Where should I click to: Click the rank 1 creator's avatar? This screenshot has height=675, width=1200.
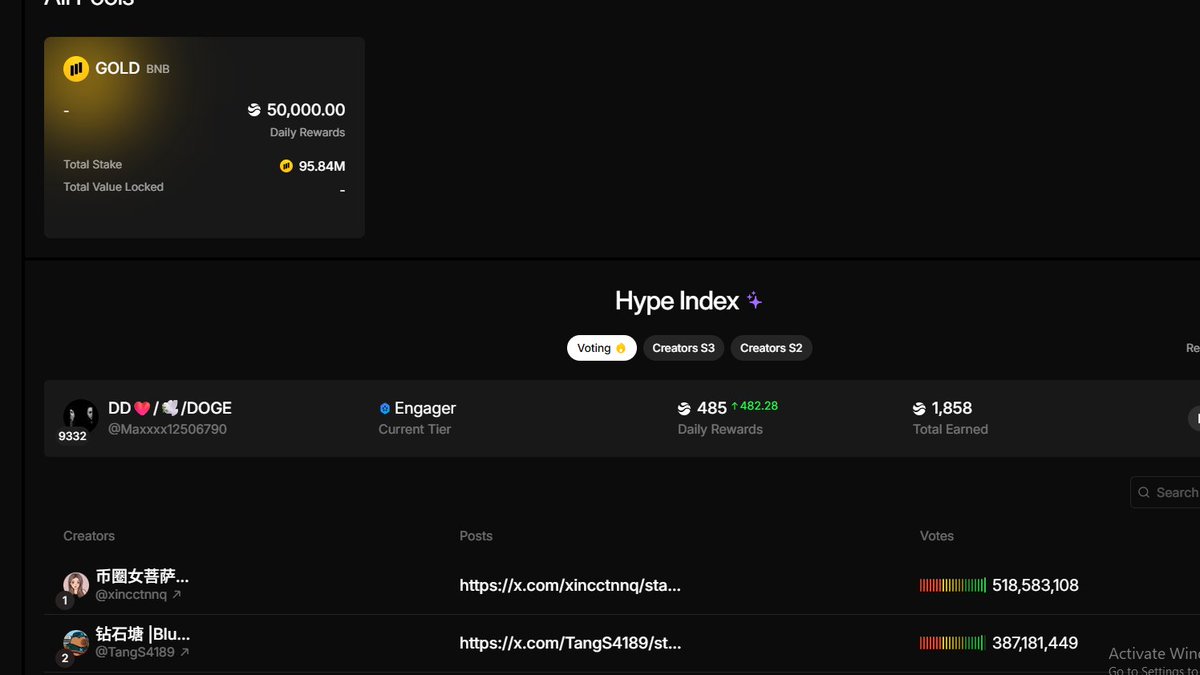pos(75,585)
